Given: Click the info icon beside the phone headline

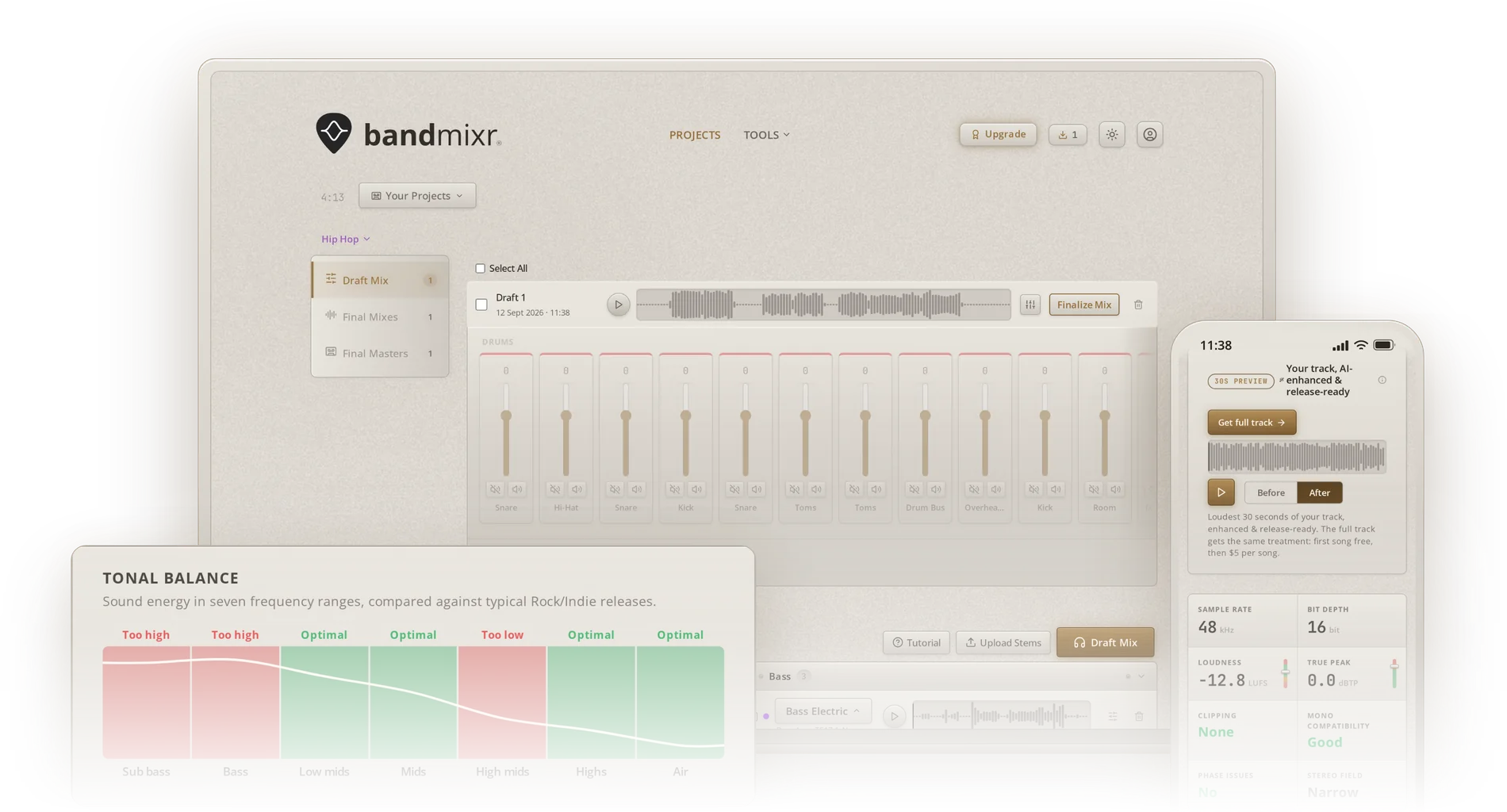Looking at the screenshot, I should 1382,380.
